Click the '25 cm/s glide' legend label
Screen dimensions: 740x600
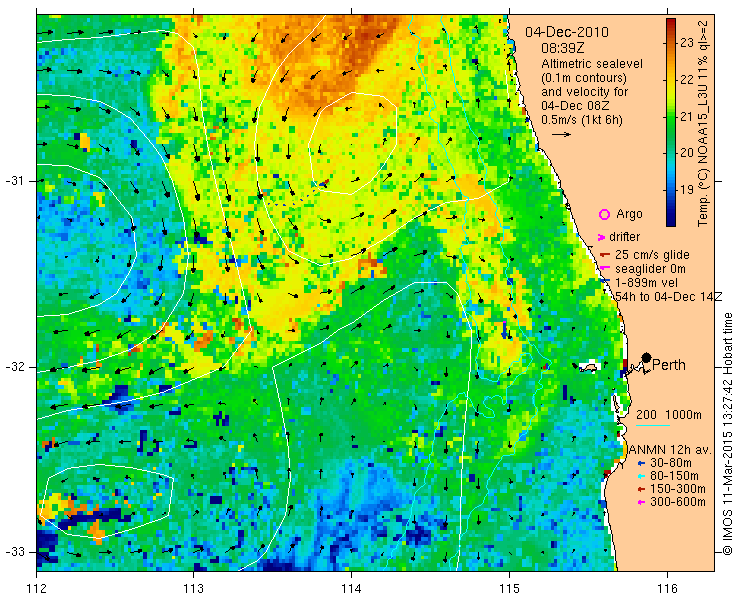[x=652, y=255]
